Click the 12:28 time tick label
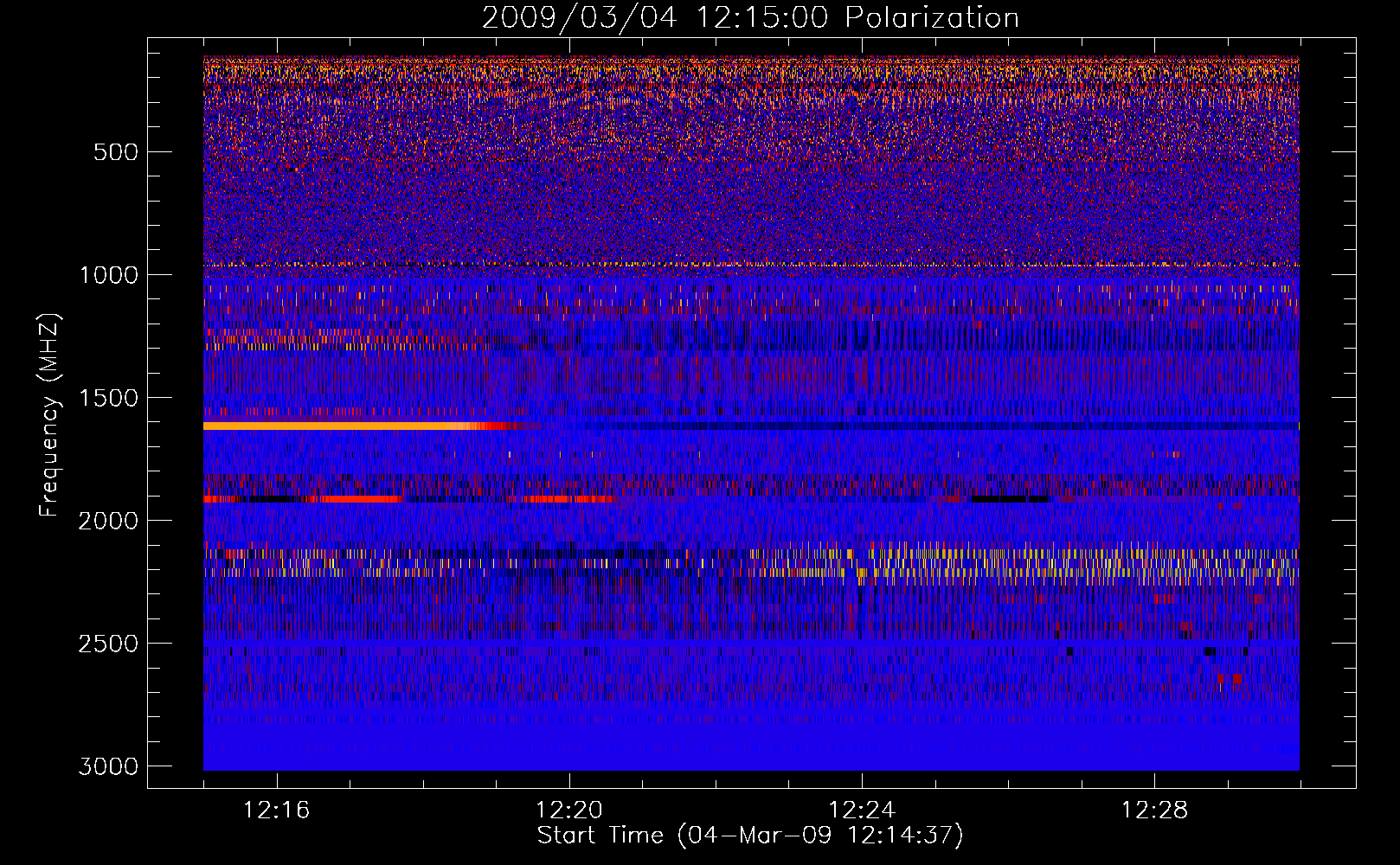This screenshot has height=865, width=1400. pos(1154,811)
